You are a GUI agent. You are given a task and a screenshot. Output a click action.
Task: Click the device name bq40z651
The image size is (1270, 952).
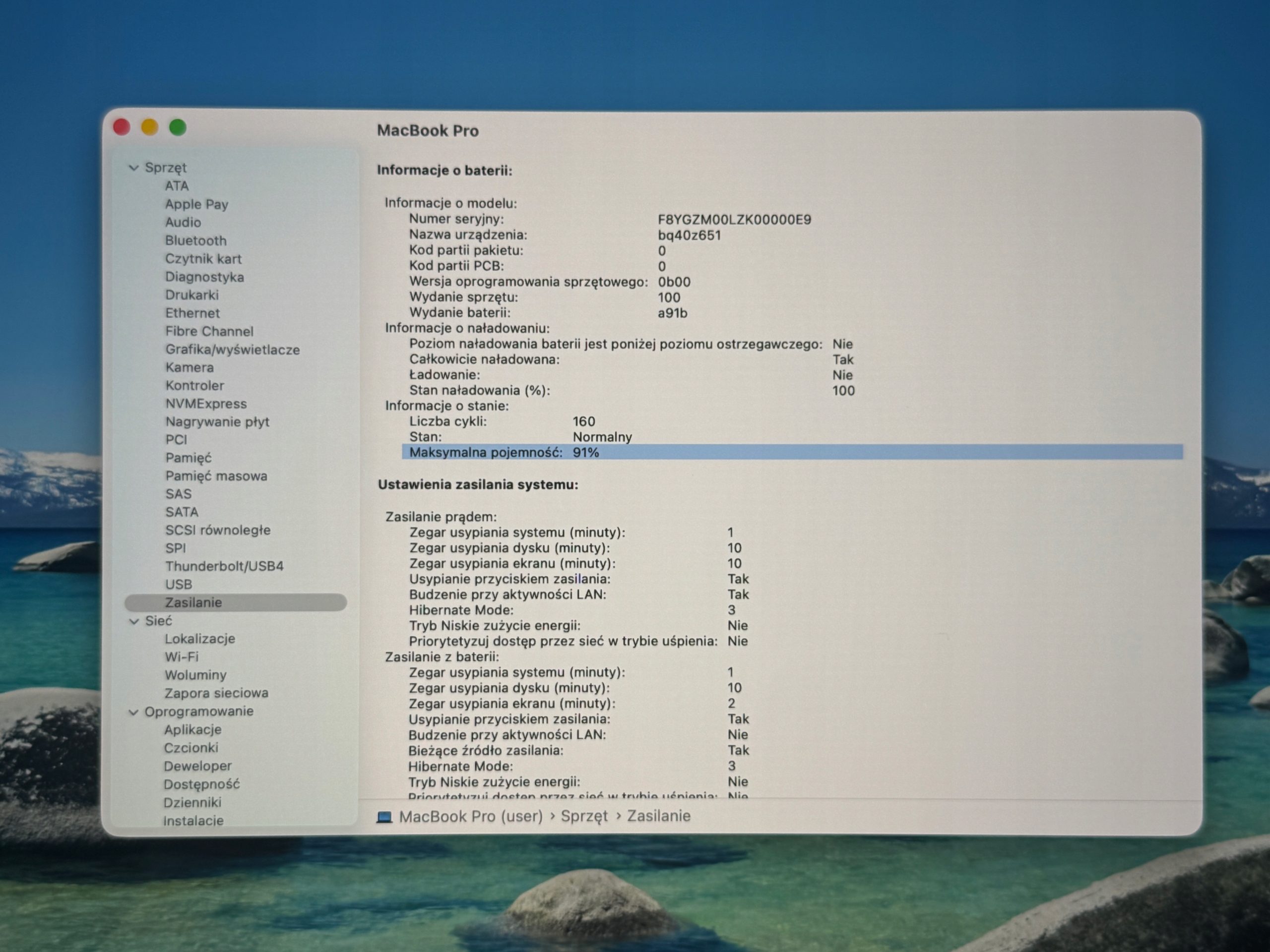coord(689,236)
